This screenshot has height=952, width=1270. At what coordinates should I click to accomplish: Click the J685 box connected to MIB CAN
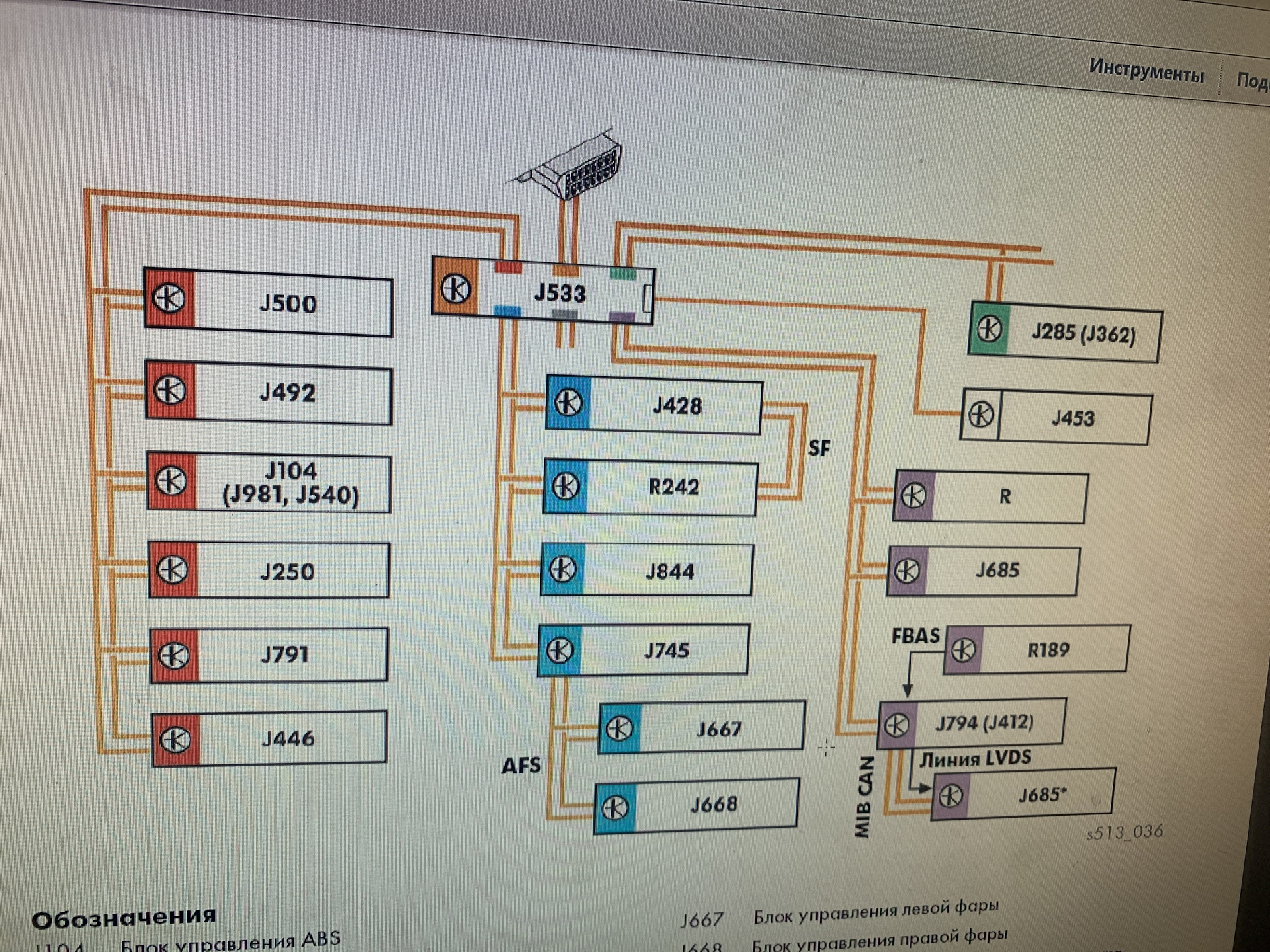(x=984, y=571)
